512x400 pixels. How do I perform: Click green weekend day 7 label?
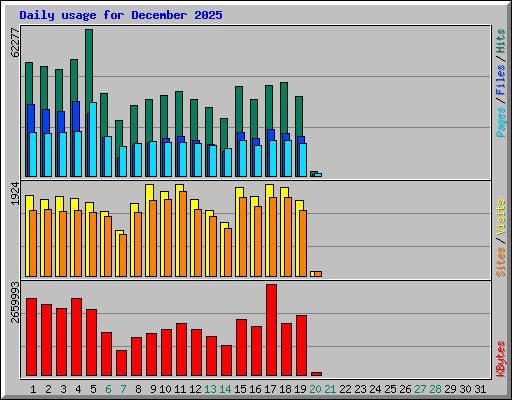[123, 389]
